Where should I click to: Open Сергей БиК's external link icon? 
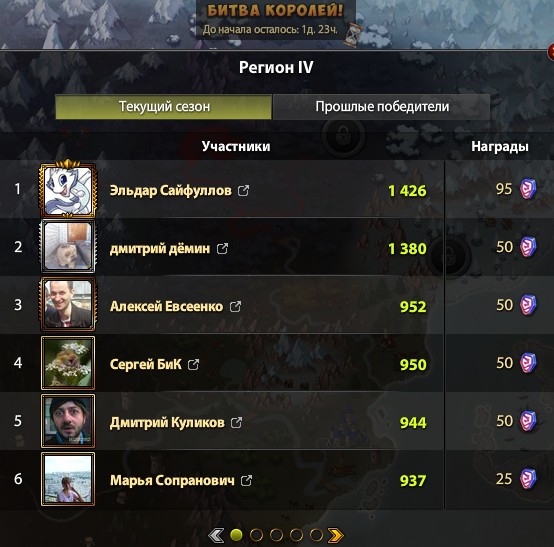[193, 364]
